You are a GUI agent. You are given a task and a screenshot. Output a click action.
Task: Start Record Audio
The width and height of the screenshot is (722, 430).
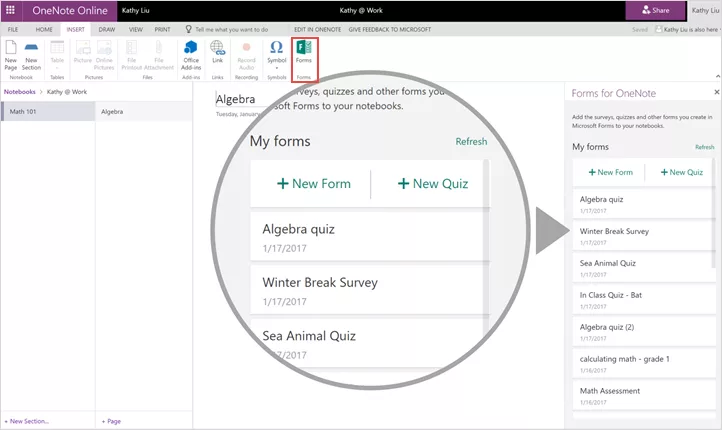click(x=246, y=55)
